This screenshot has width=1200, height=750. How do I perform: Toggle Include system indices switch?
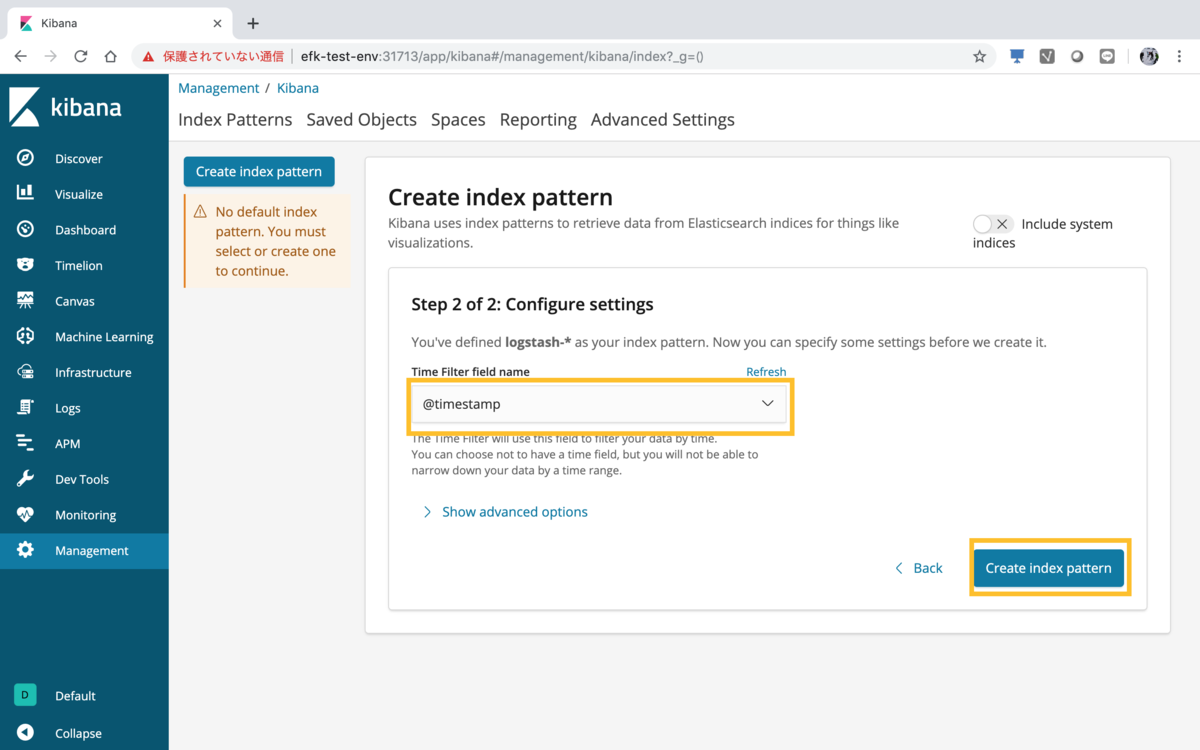pyautogui.click(x=992, y=224)
